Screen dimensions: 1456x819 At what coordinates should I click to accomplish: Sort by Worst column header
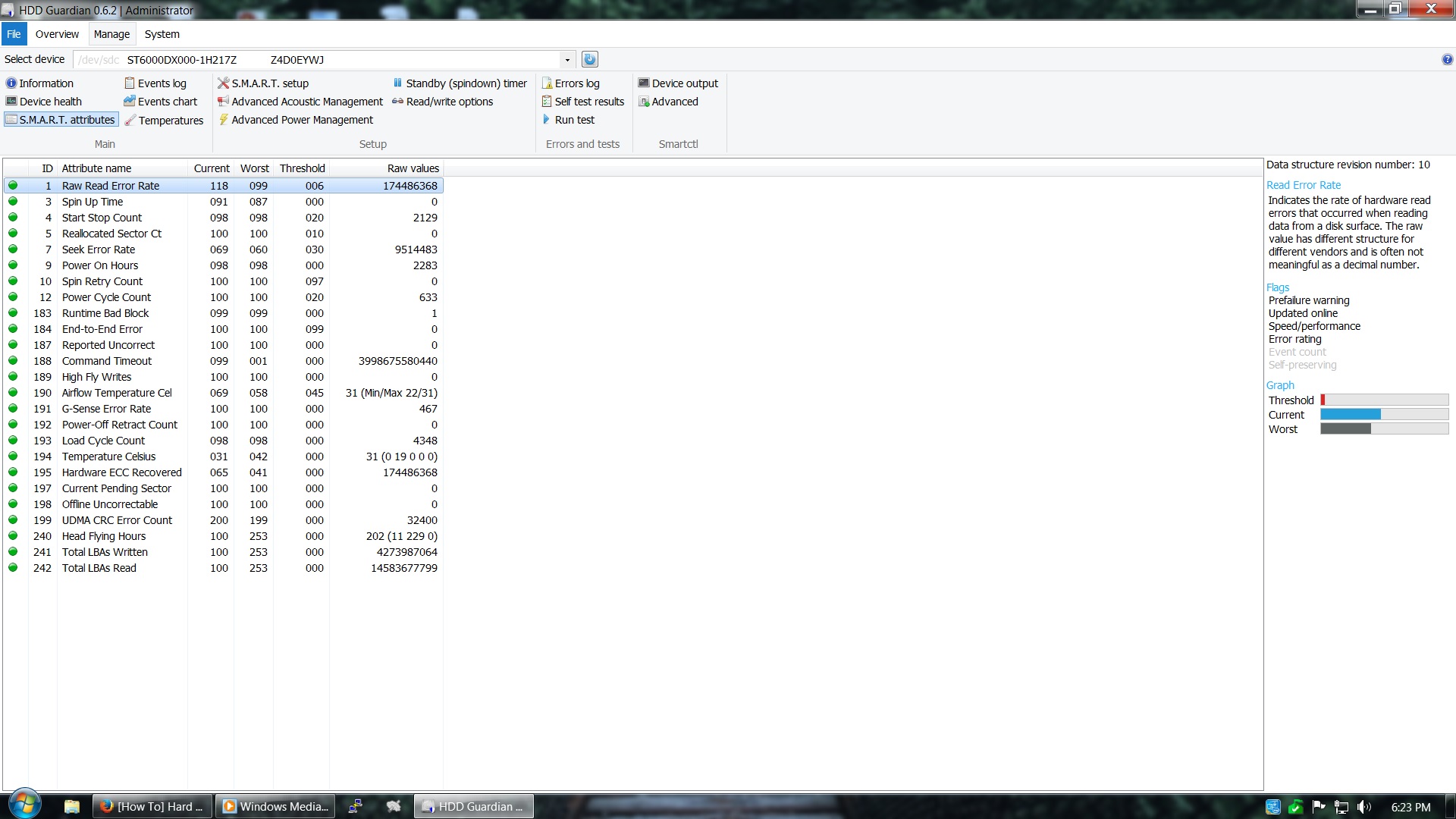254,168
